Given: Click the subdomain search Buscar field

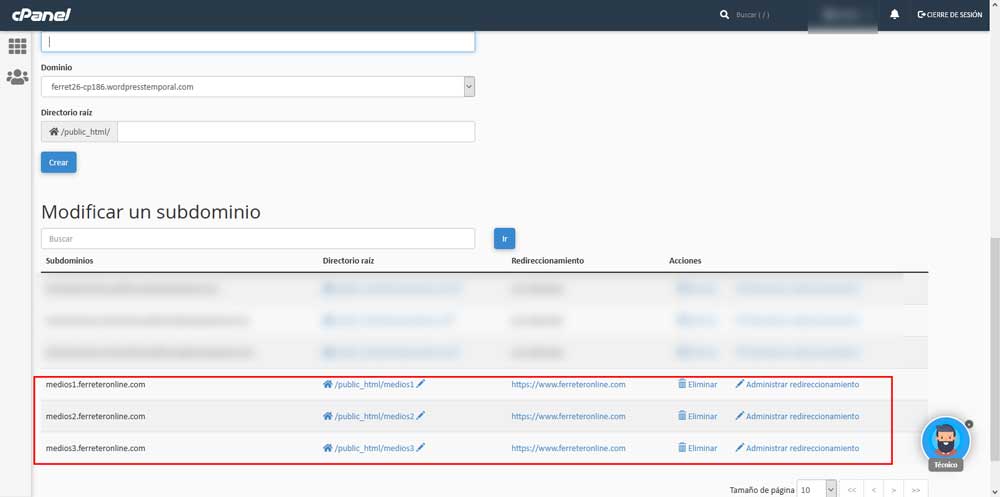Looking at the screenshot, I should click(x=258, y=239).
